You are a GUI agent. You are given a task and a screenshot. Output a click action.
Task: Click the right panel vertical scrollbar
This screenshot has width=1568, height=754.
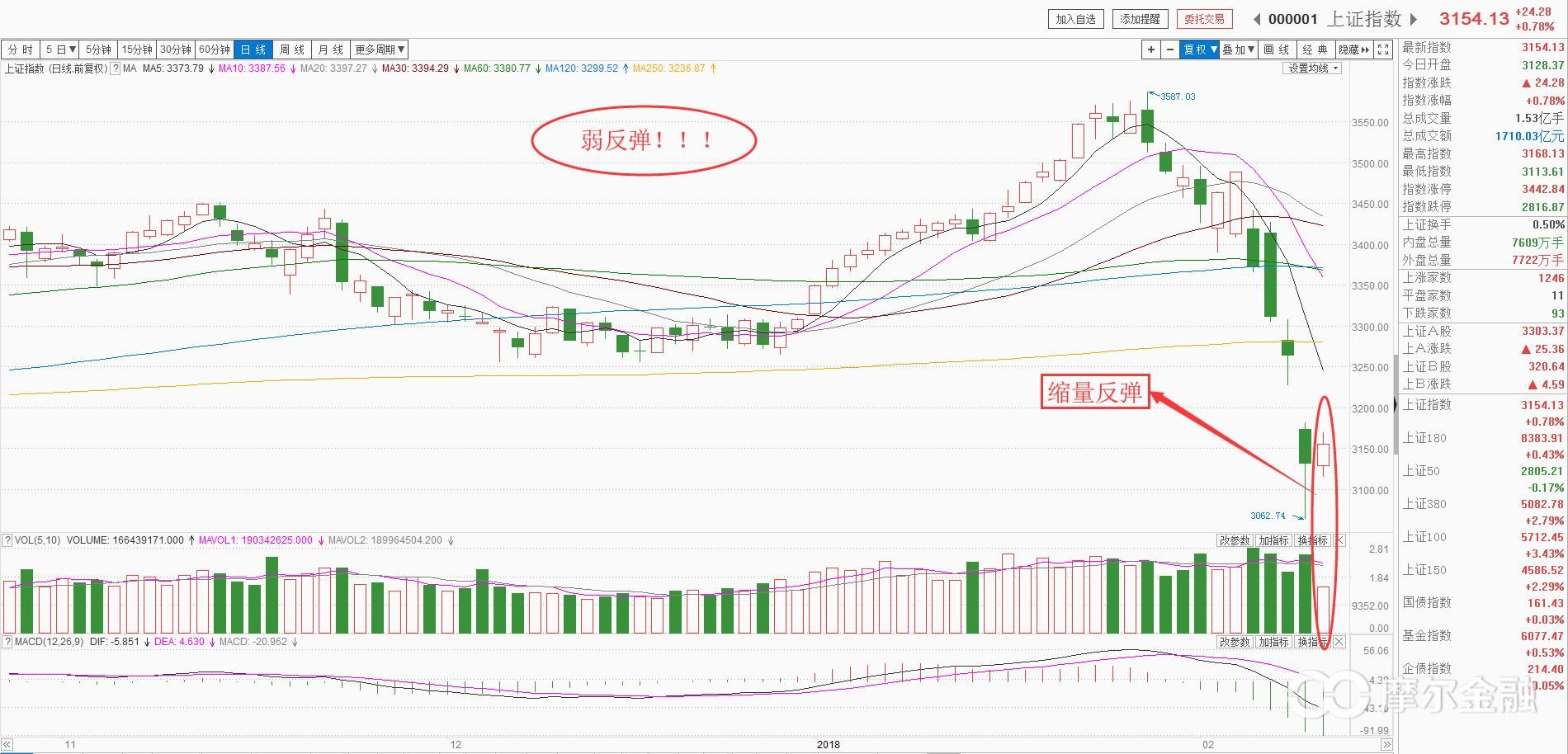coord(1396,404)
